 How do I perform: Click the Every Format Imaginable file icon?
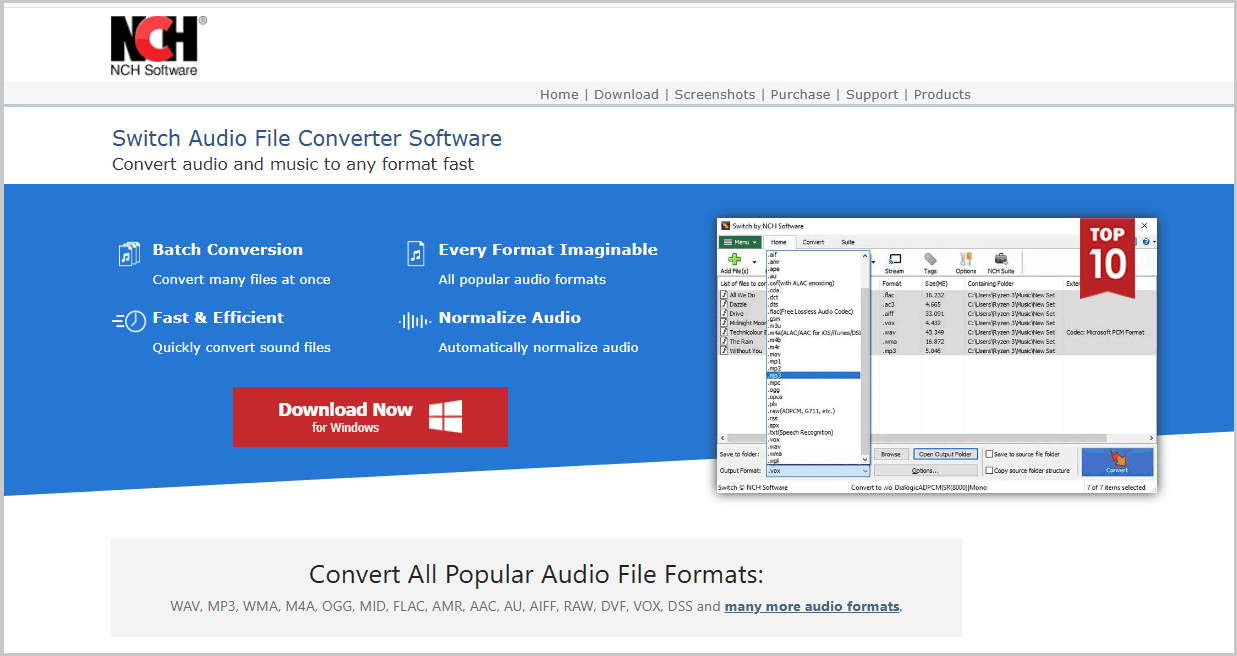pos(416,254)
